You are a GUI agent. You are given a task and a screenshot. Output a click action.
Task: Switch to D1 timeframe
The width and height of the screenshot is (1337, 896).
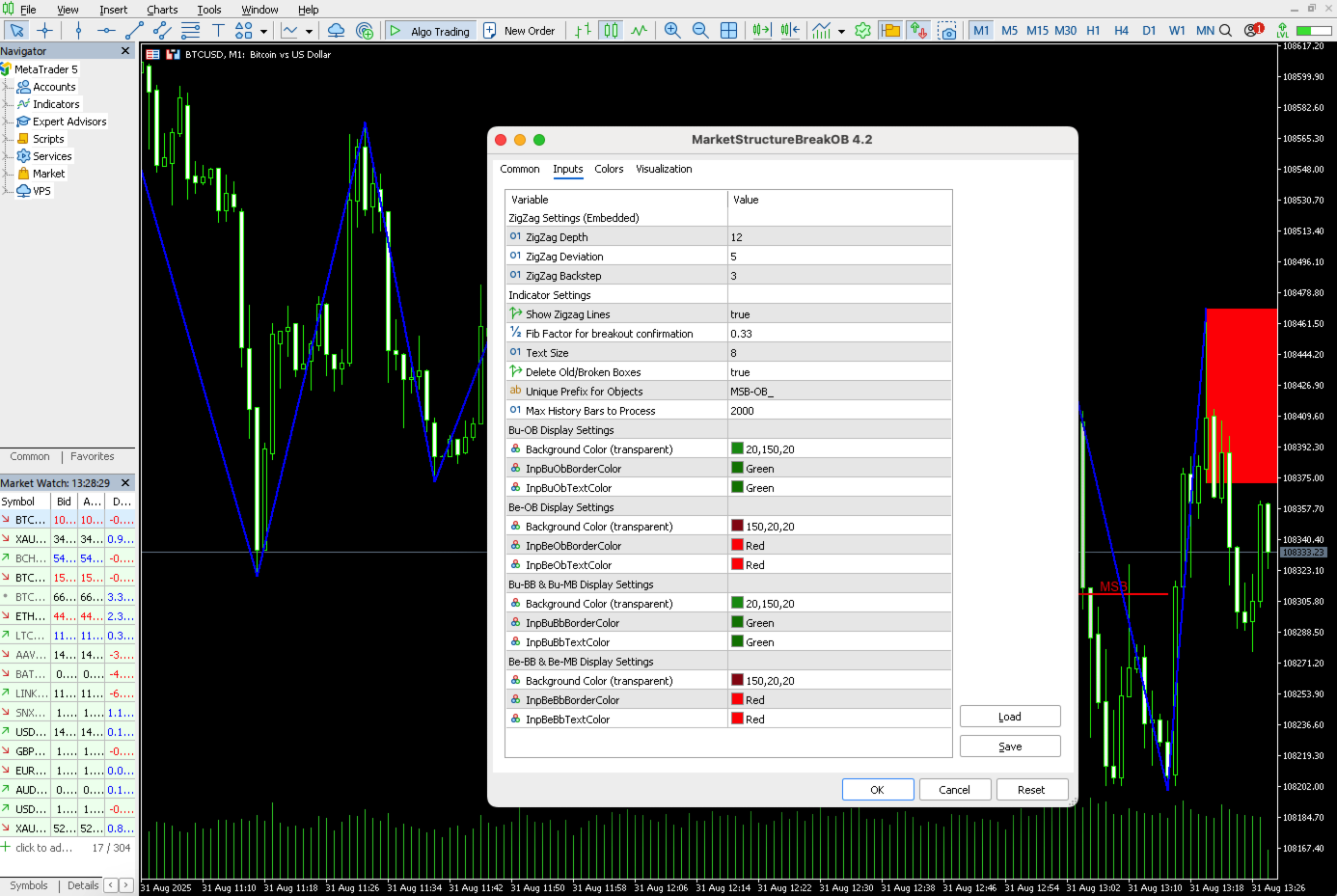[1149, 31]
